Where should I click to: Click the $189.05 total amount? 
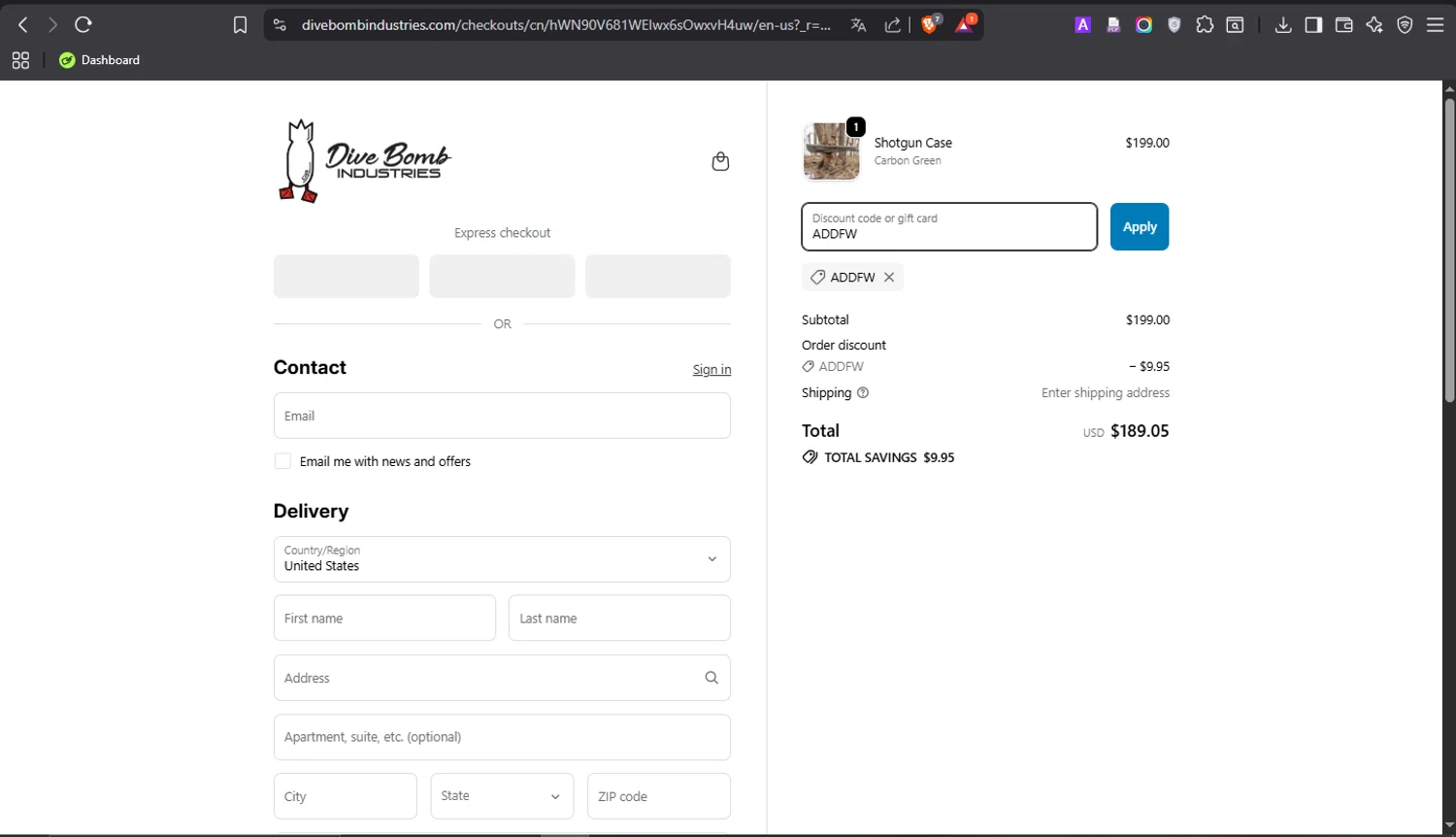(x=1140, y=431)
